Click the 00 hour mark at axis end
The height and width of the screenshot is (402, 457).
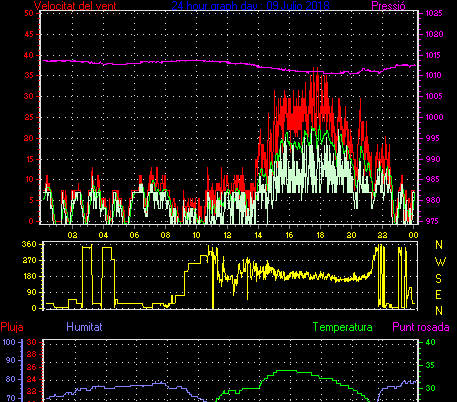(x=413, y=235)
